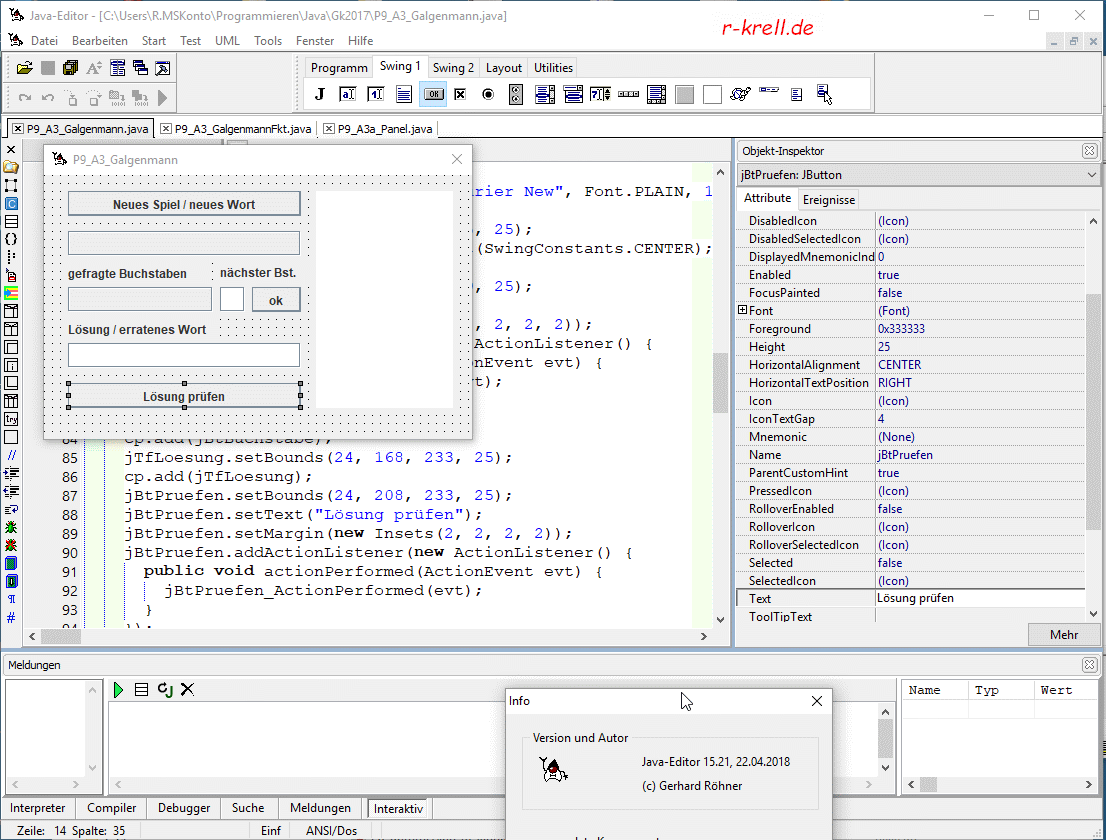Click the Mehr button
The width and height of the screenshot is (1106, 840).
coord(1064,635)
